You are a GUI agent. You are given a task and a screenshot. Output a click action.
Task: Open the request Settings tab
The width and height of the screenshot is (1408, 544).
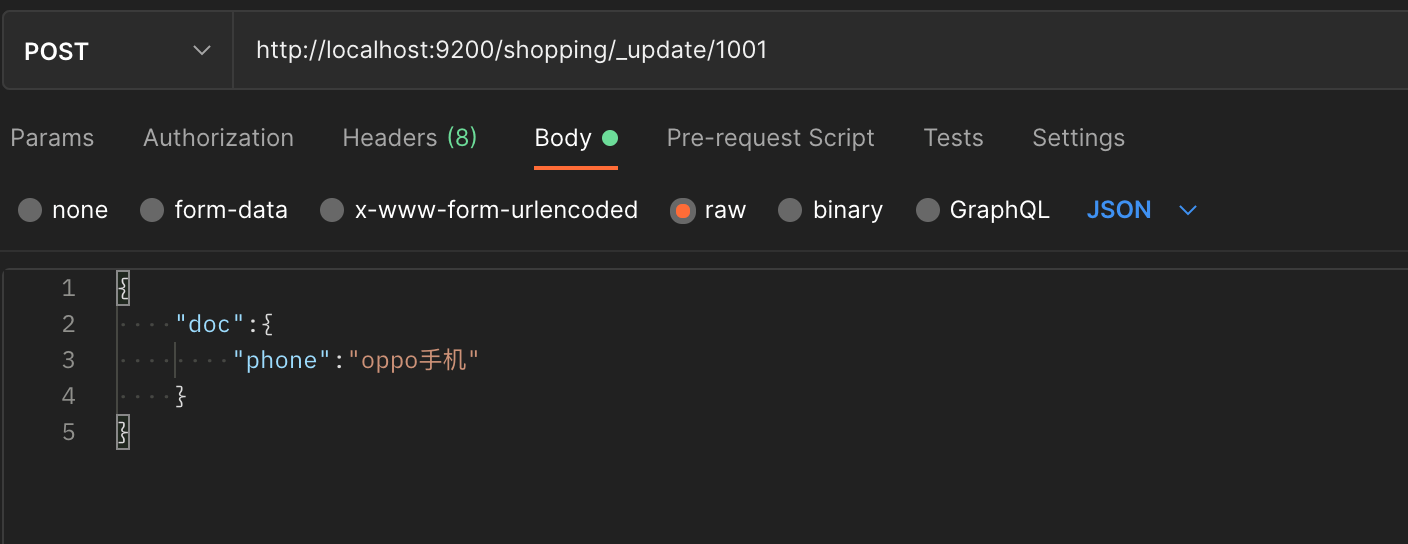coord(1078,138)
